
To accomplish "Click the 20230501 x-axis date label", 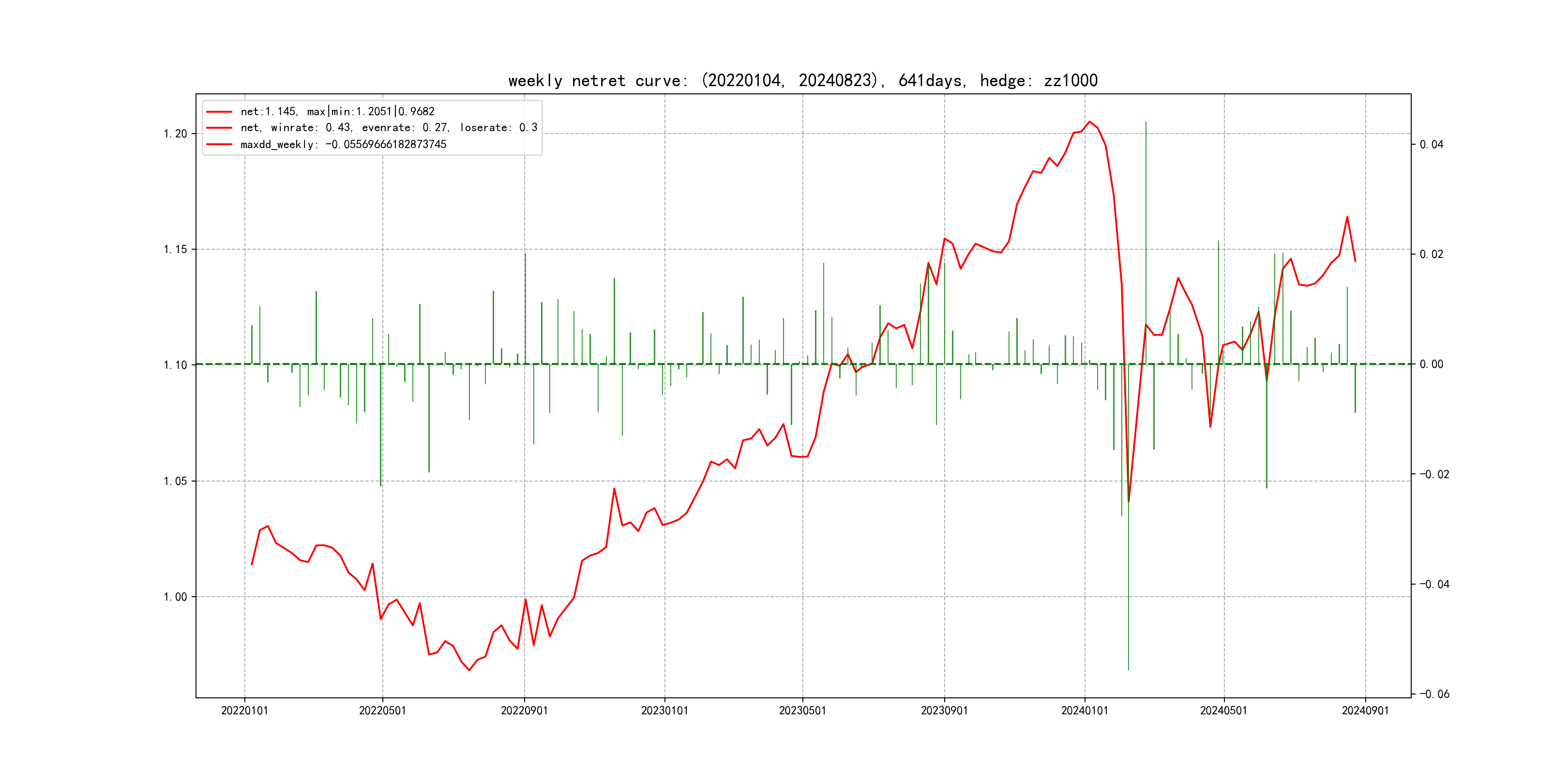I will pyautogui.click(x=802, y=711).
